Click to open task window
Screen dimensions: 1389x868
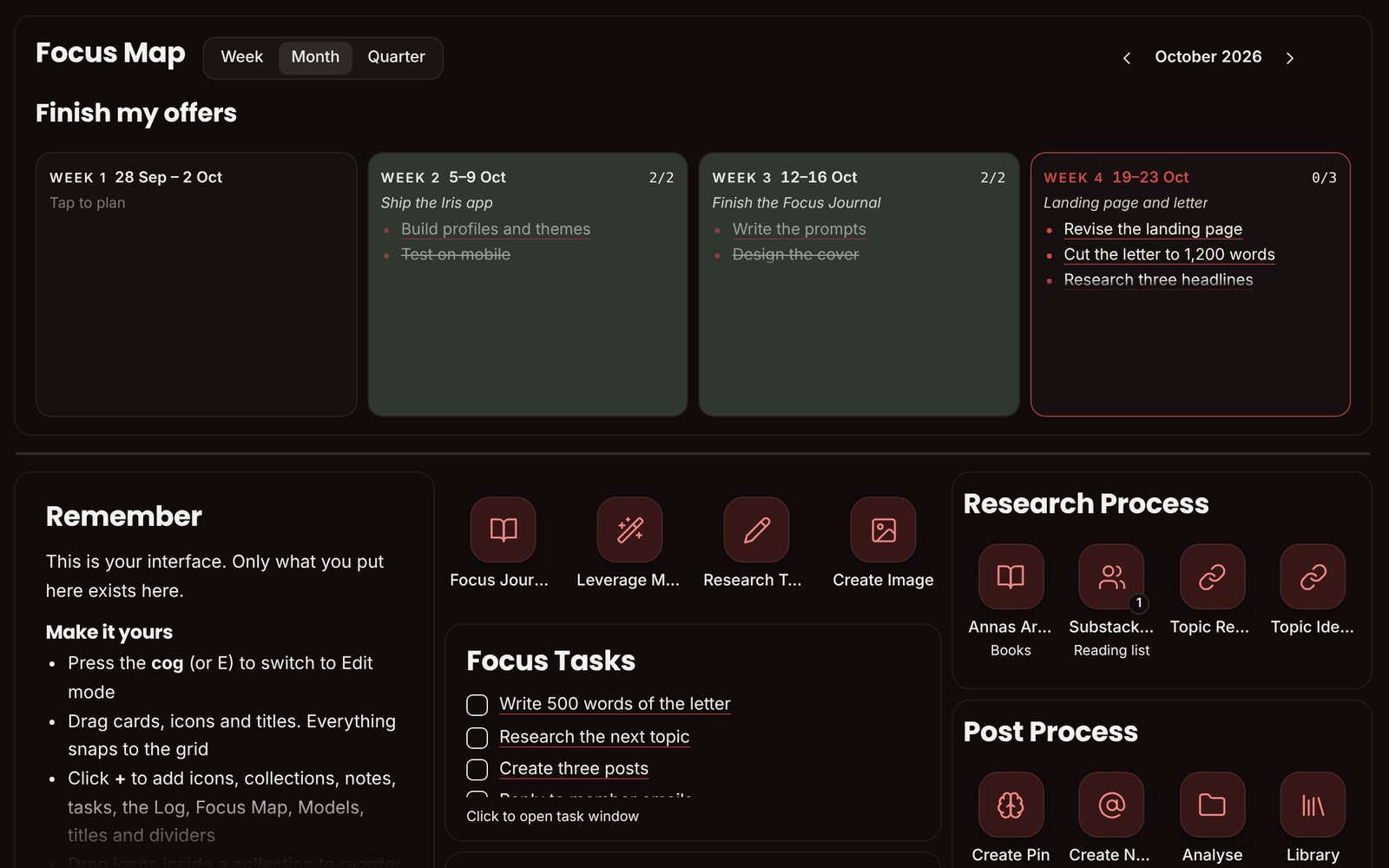552,817
